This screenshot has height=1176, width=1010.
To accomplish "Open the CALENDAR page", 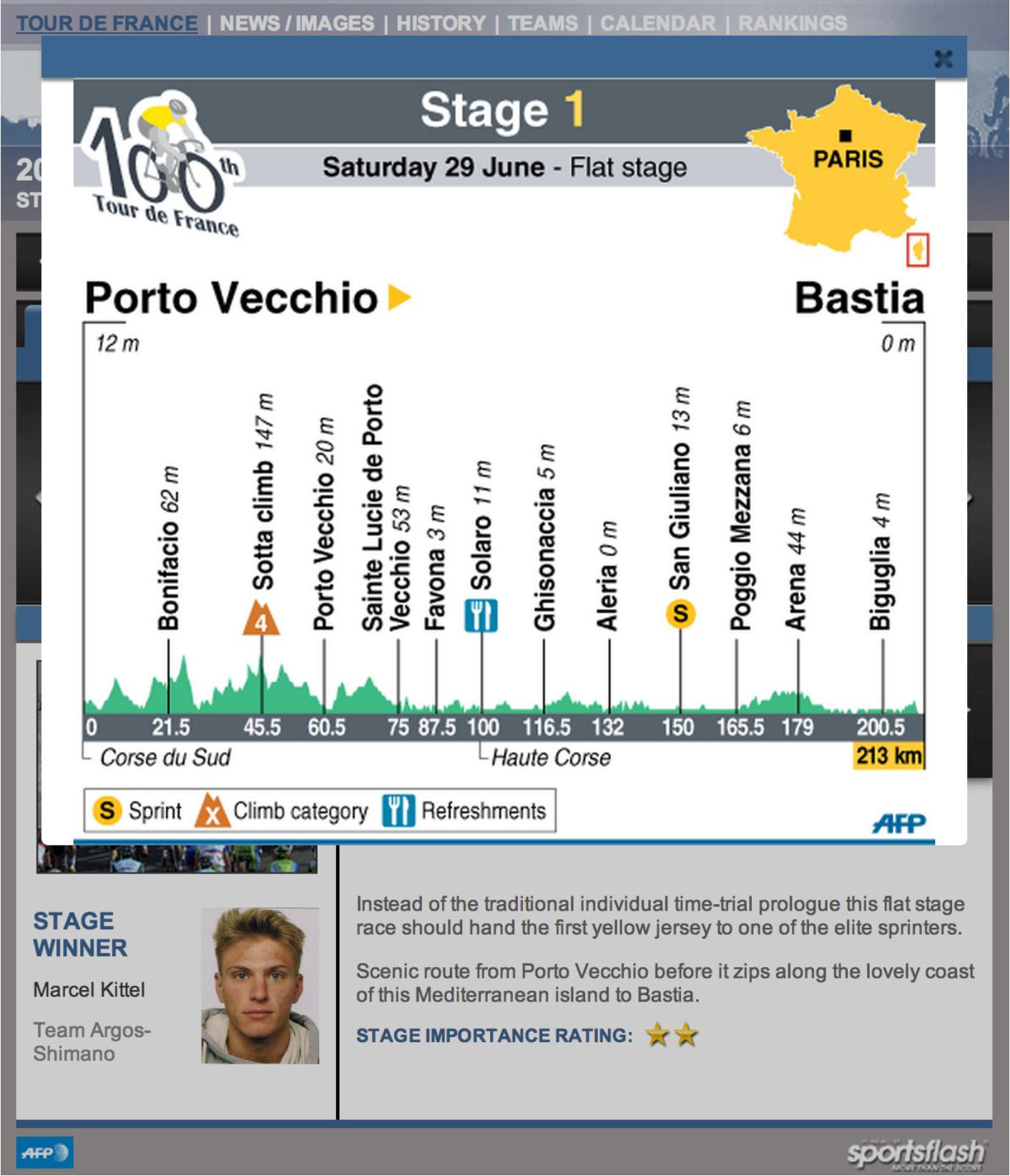I will [657, 23].
